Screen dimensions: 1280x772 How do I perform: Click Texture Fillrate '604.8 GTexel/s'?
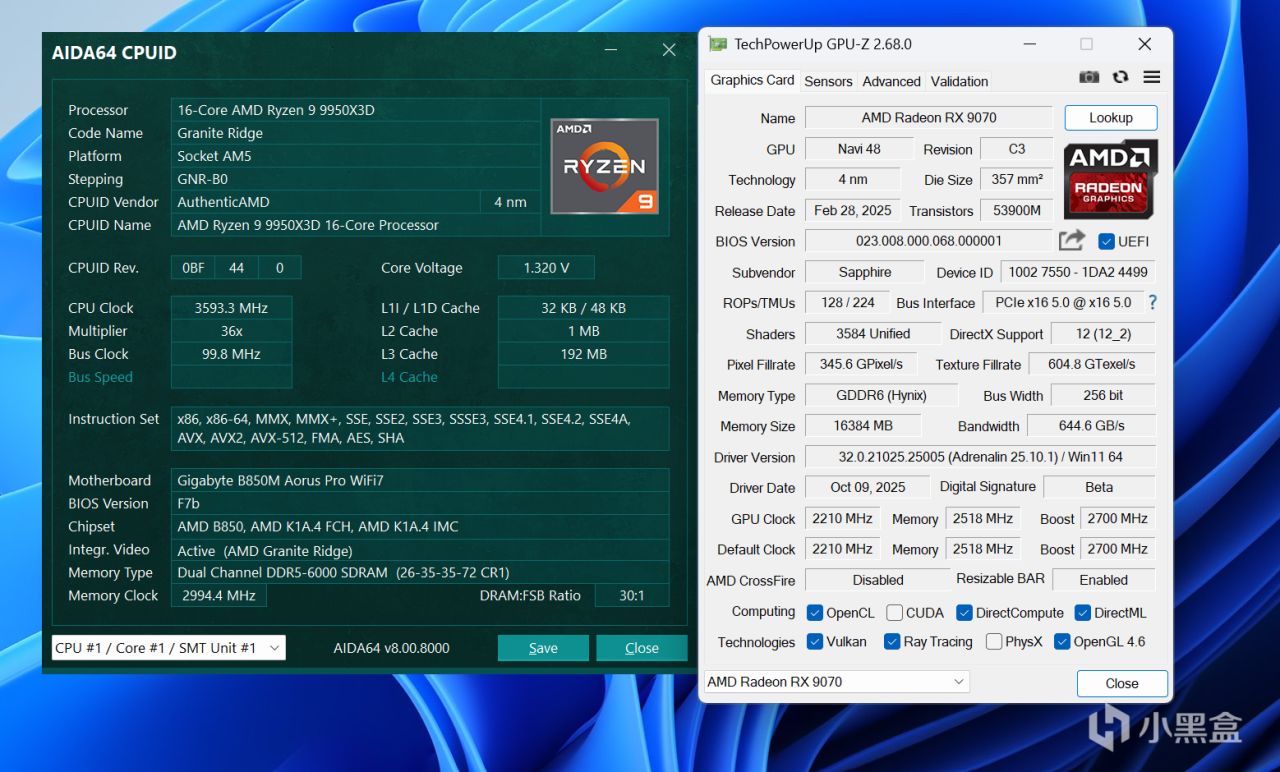tap(1092, 365)
